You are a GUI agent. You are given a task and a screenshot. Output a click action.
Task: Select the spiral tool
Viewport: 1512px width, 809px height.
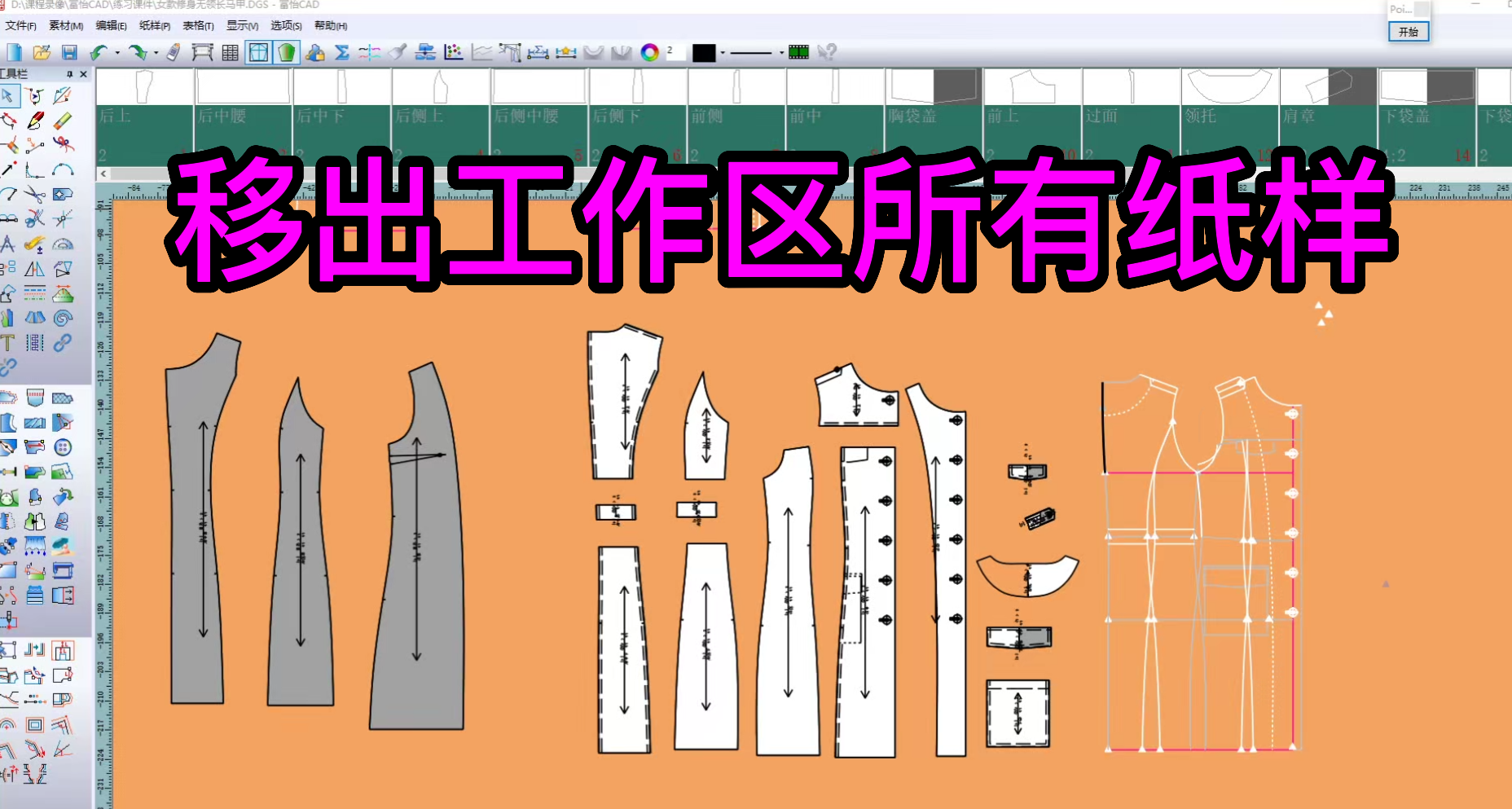tap(63, 318)
